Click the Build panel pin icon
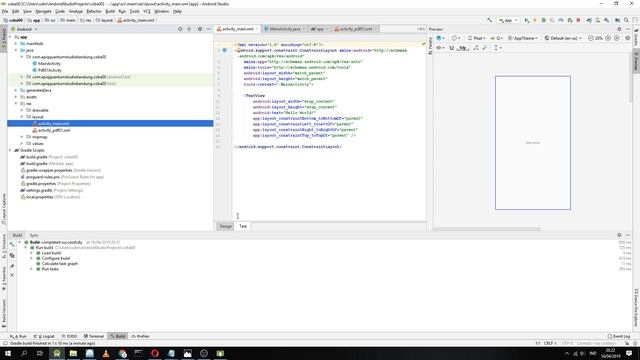Viewport: 640px width, 360px height. click(x=12, y=266)
